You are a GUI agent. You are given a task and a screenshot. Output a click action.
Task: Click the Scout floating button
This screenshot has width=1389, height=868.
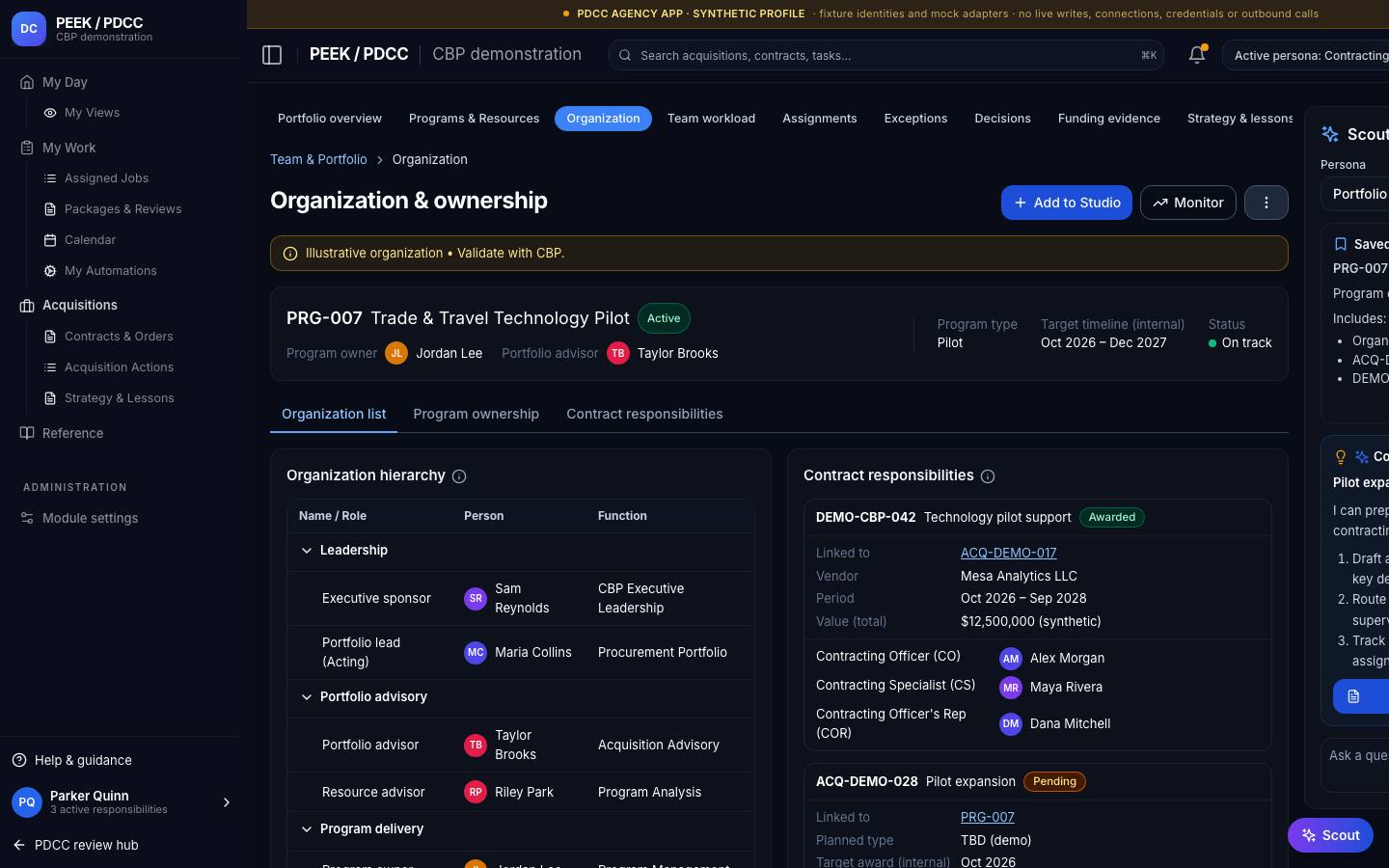[1330, 835]
